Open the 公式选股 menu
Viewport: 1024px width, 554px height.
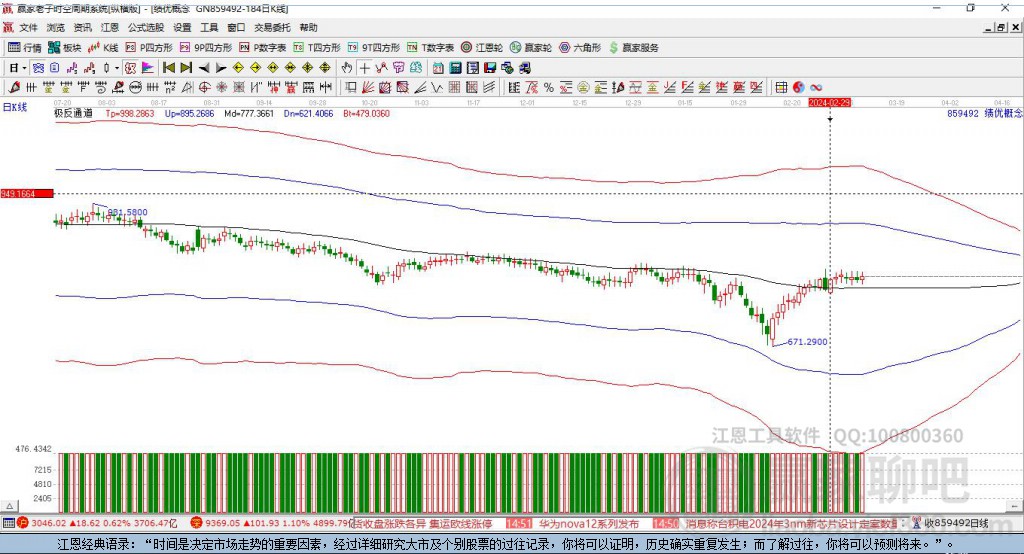(x=146, y=28)
